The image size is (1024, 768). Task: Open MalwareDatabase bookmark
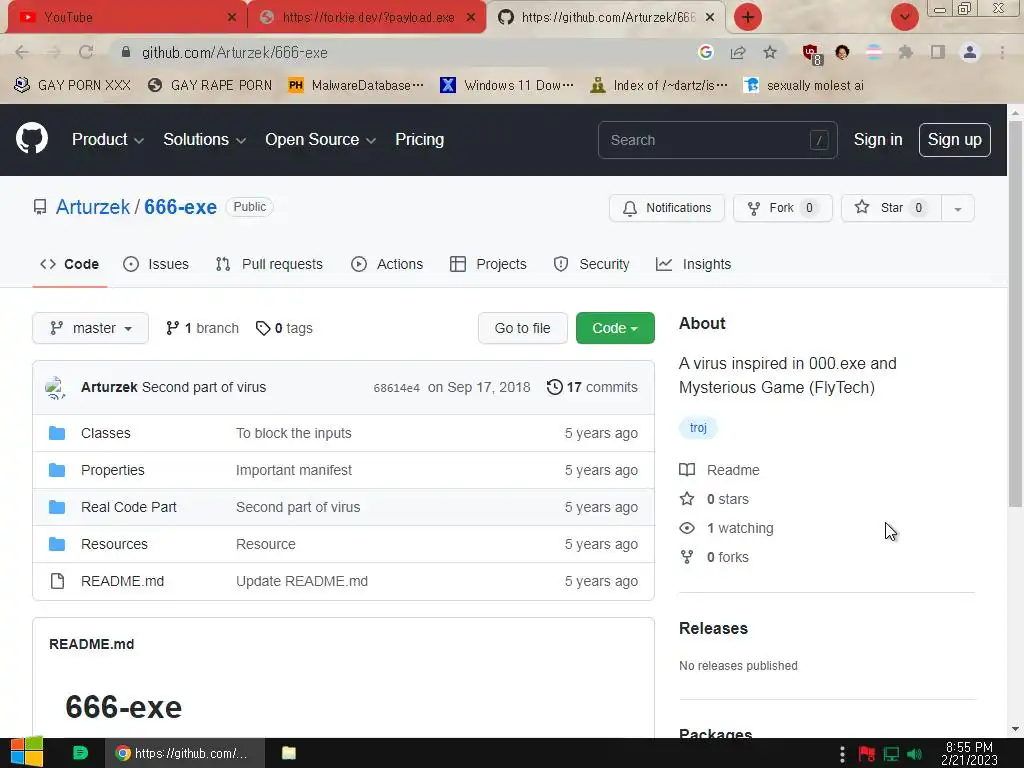pos(356,86)
